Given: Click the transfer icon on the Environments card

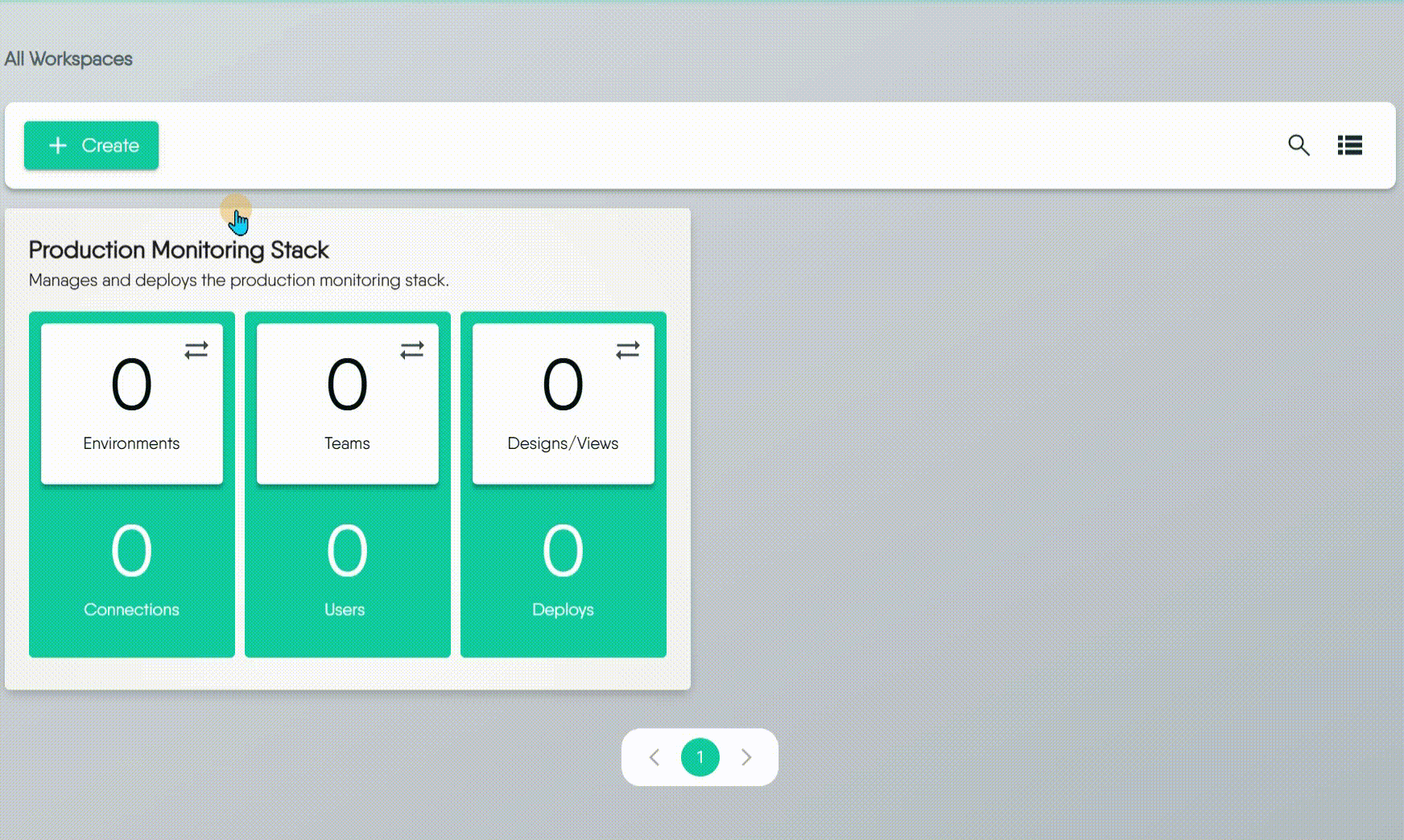Looking at the screenshot, I should pyautogui.click(x=196, y=349).
